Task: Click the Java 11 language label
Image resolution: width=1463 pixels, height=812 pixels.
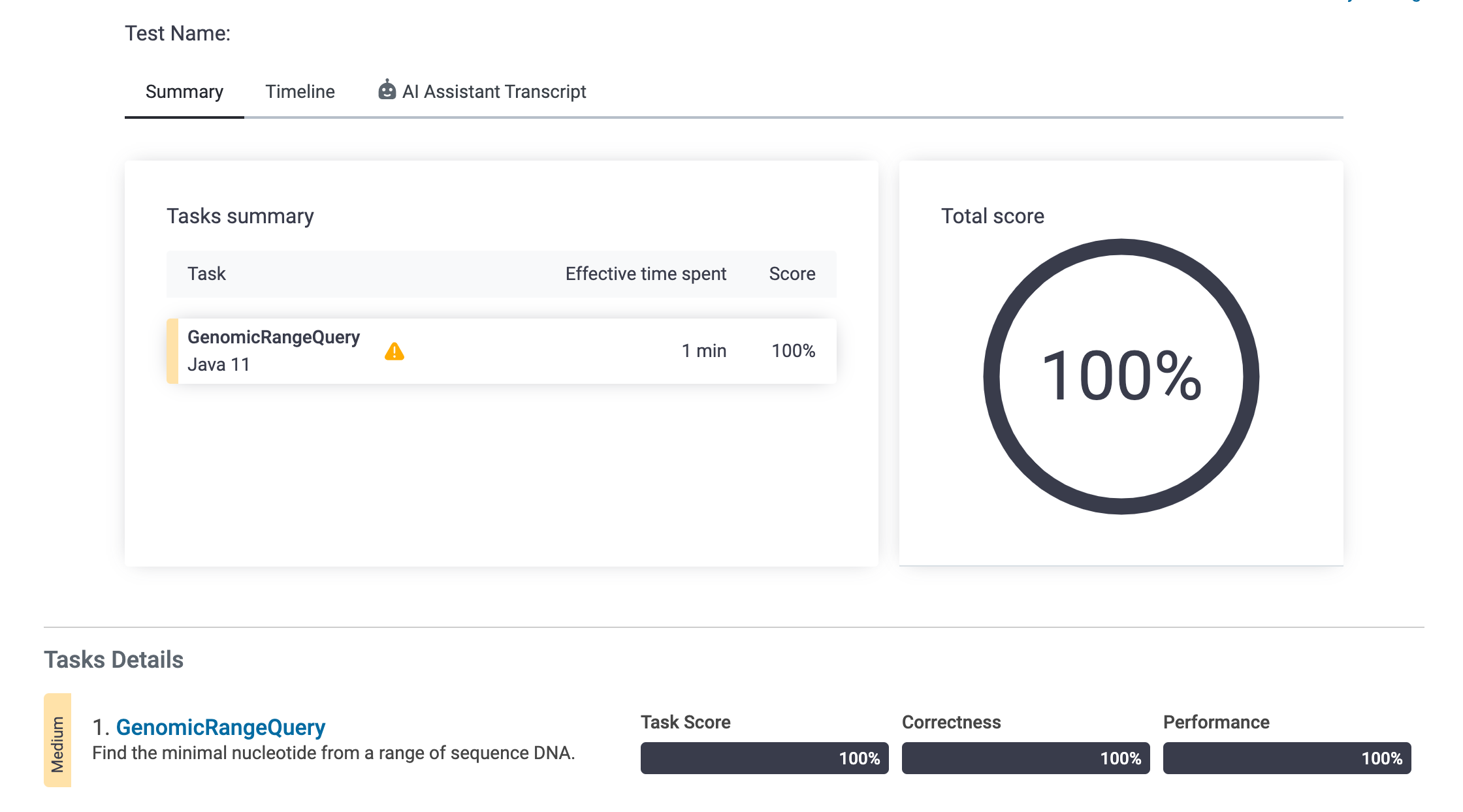Action: [218, 364]
